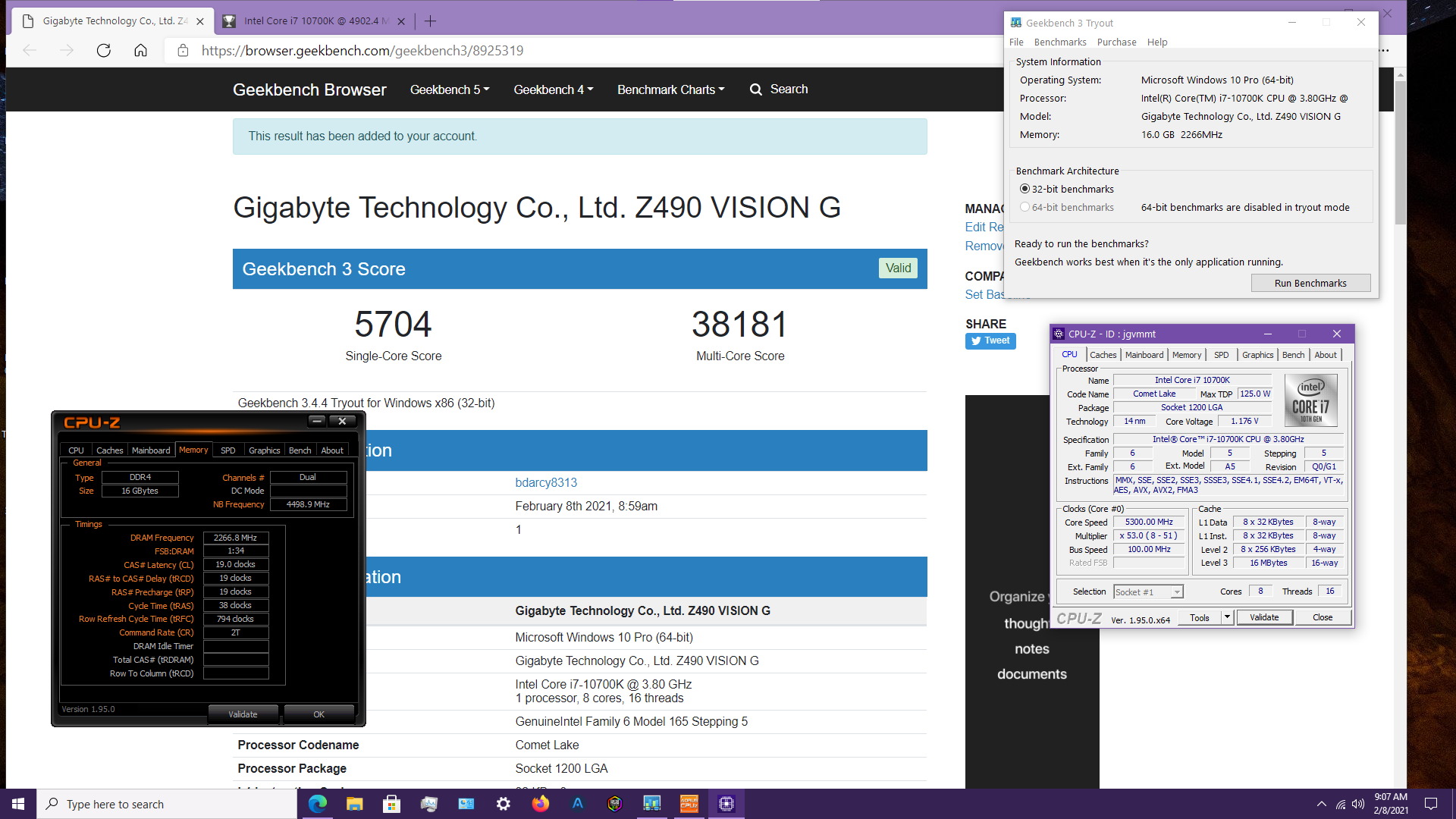Expand Geekbench 4 dropdown in navbar
The height and width of the screenshot is (819, 1456).
(553, 89)
